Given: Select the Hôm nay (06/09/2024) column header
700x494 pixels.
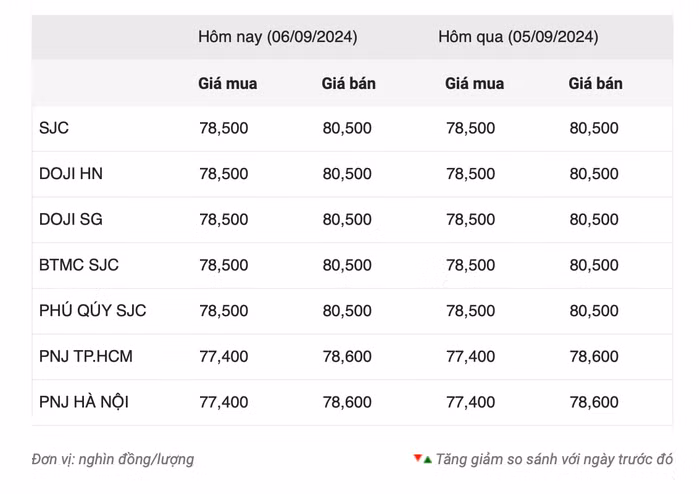Looking at the screenshot, I should (277, 37).
